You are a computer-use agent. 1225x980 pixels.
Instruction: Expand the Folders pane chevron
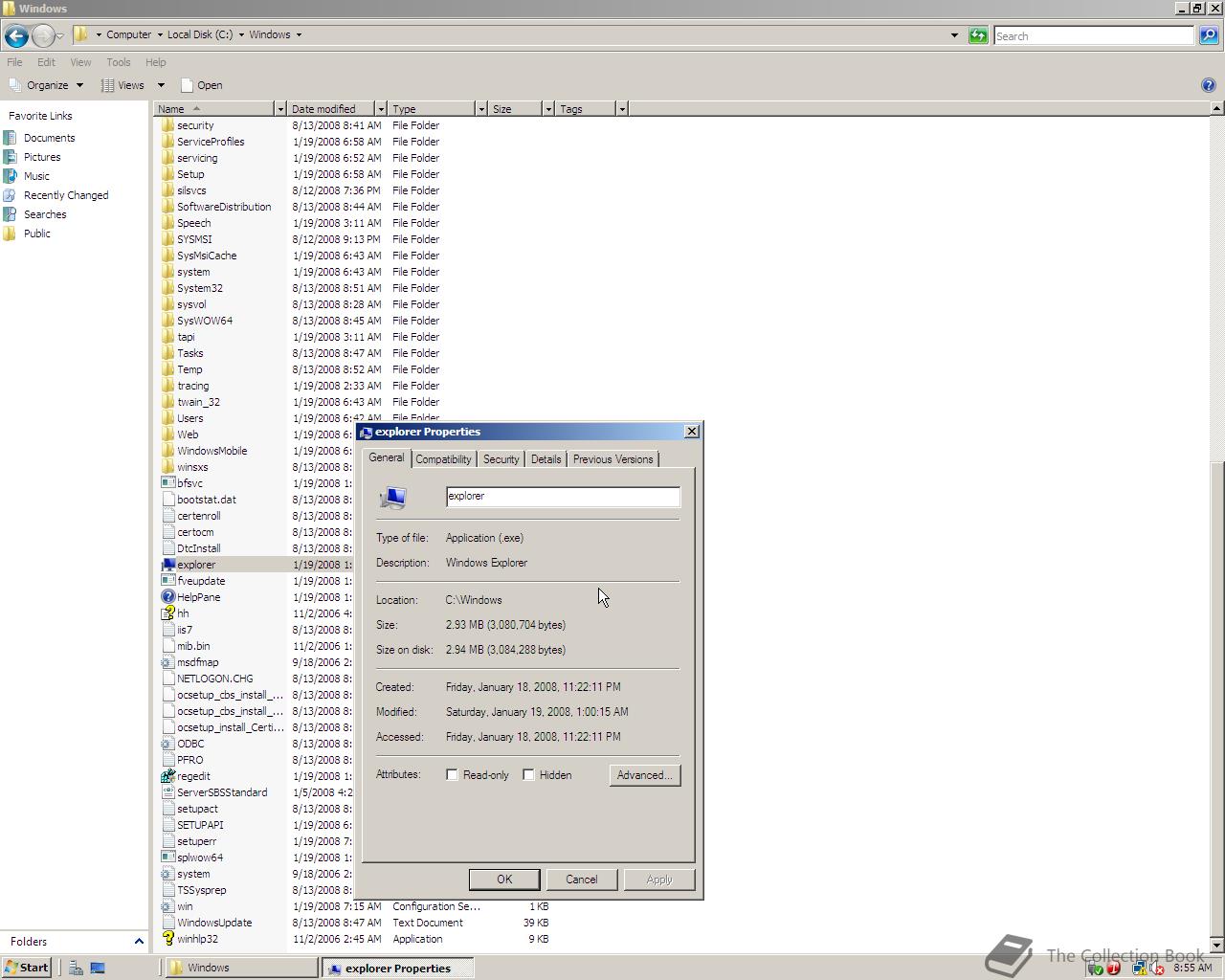(138, 942)
